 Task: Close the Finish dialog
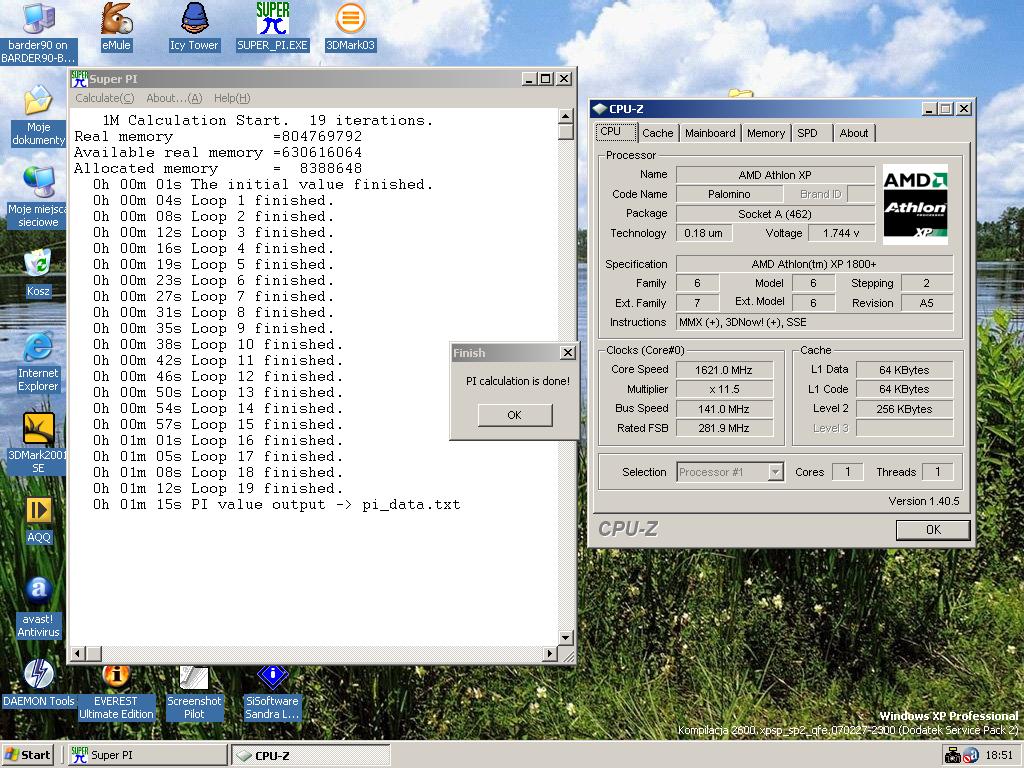coord(568,353)
